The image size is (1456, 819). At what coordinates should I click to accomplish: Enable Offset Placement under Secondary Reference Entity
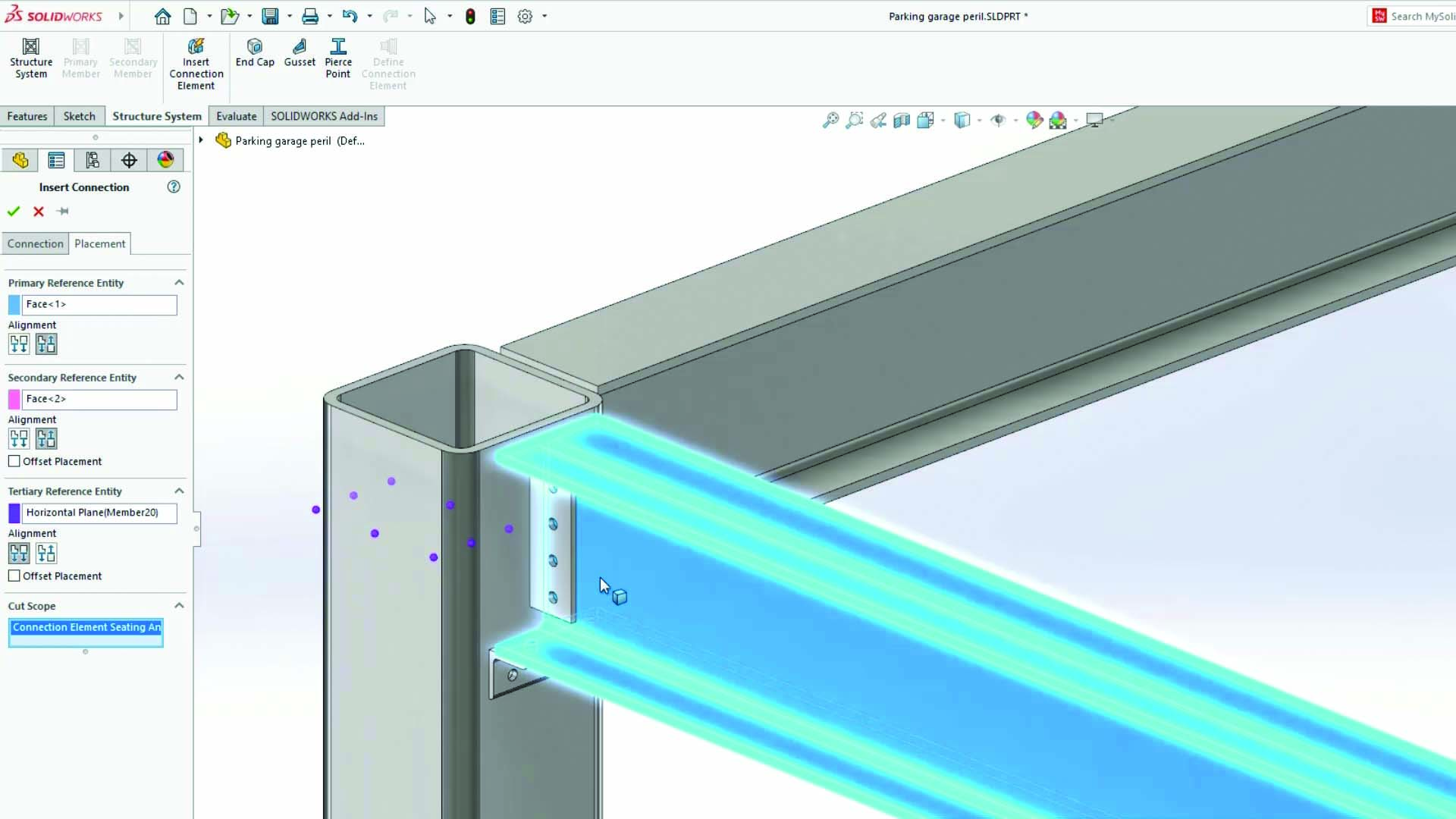point(14,461)
